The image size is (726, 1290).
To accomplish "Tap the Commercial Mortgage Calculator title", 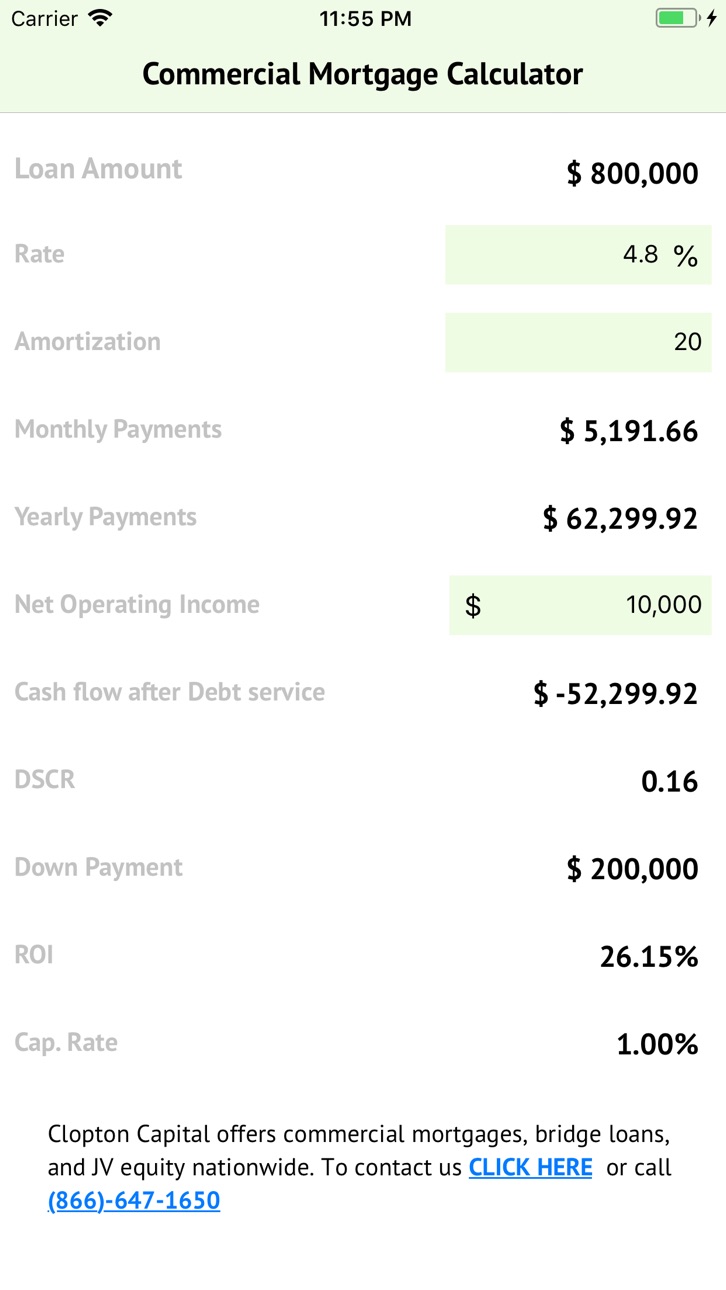I will coord(362,74).
